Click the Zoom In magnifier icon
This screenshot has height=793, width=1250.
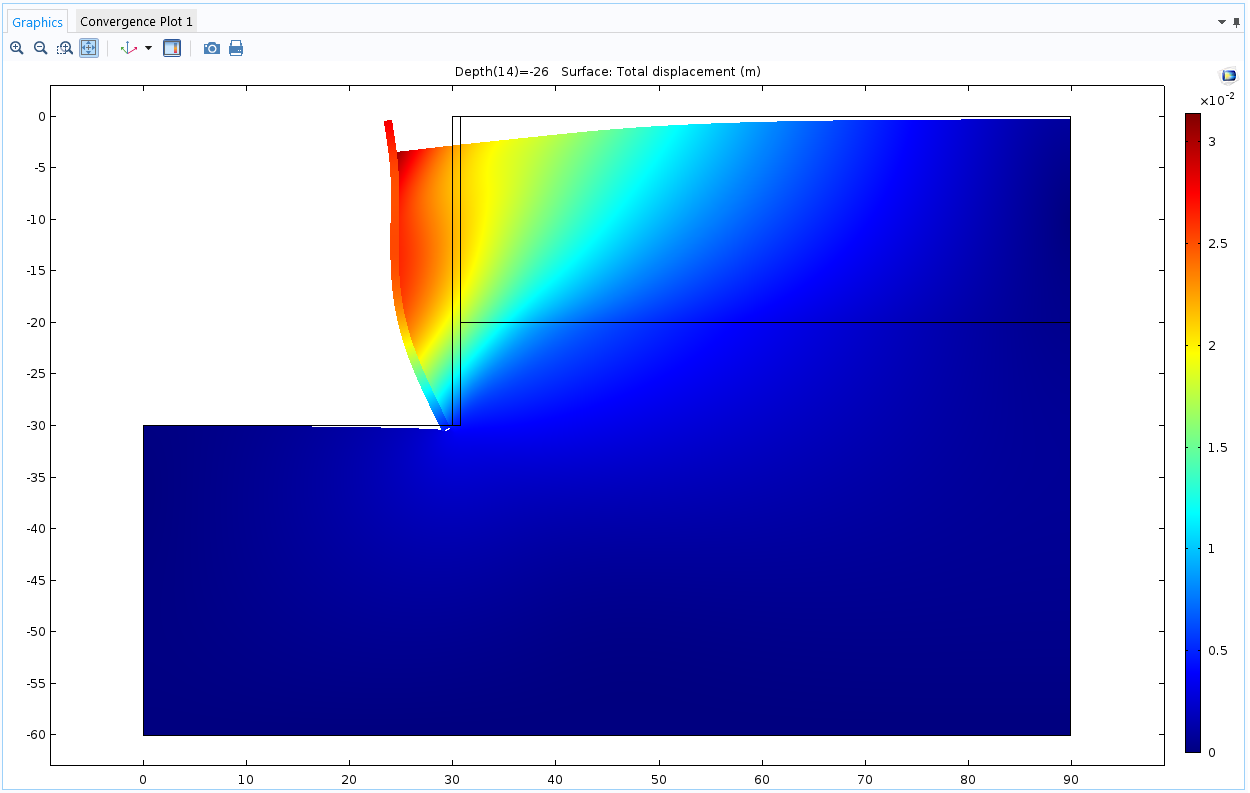[x=17, y=48]
